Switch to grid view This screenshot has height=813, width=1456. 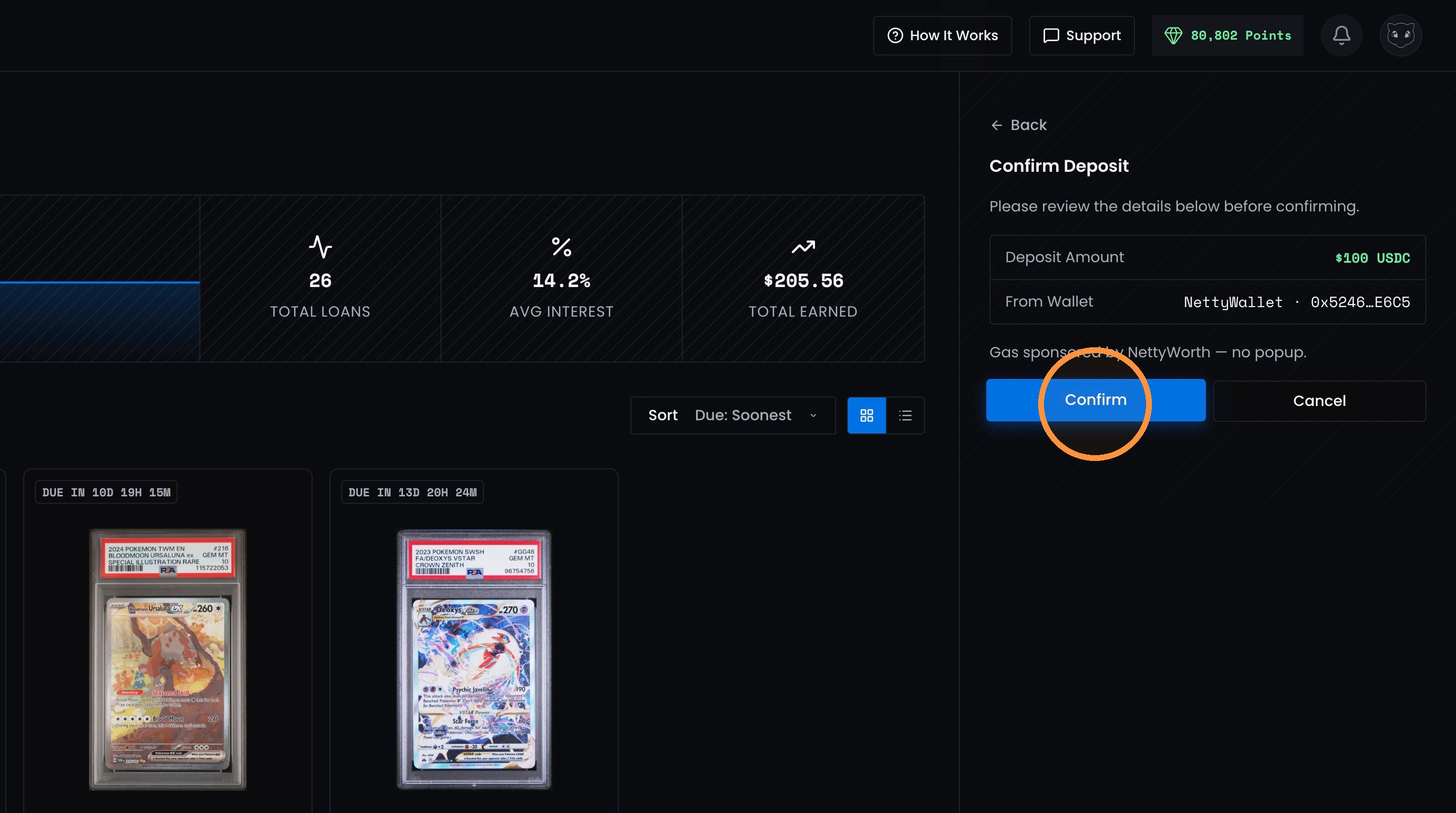pyautogui.click(x=866, y=415)
